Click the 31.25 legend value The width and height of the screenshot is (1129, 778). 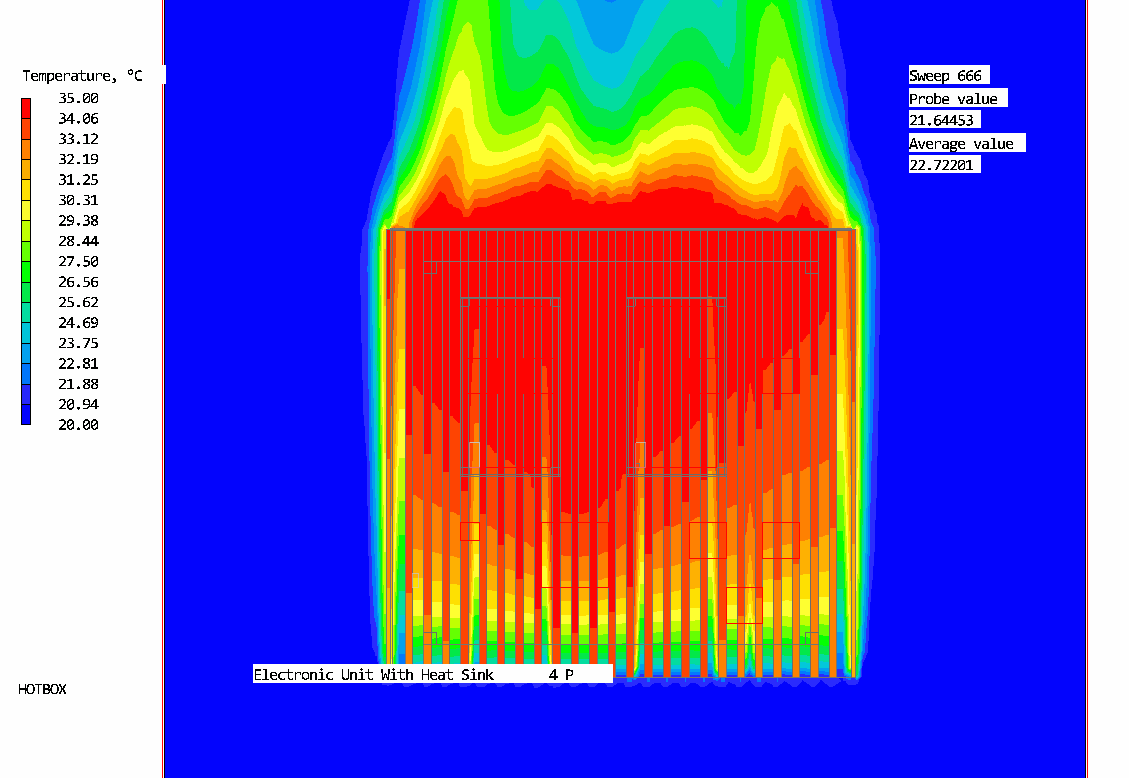pos(77,180)
